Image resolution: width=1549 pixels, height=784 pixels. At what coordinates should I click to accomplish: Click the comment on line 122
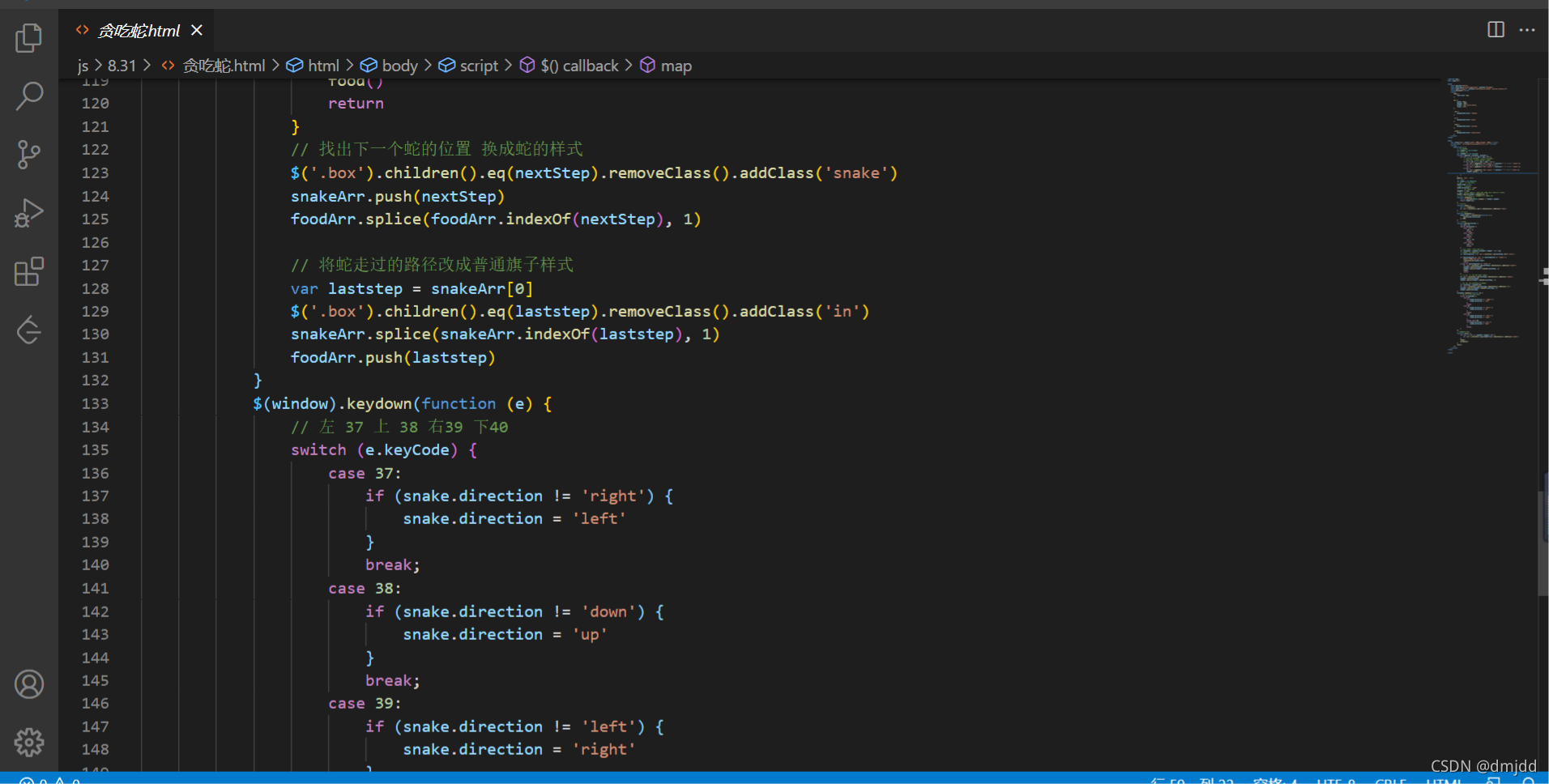pos(437,149)
